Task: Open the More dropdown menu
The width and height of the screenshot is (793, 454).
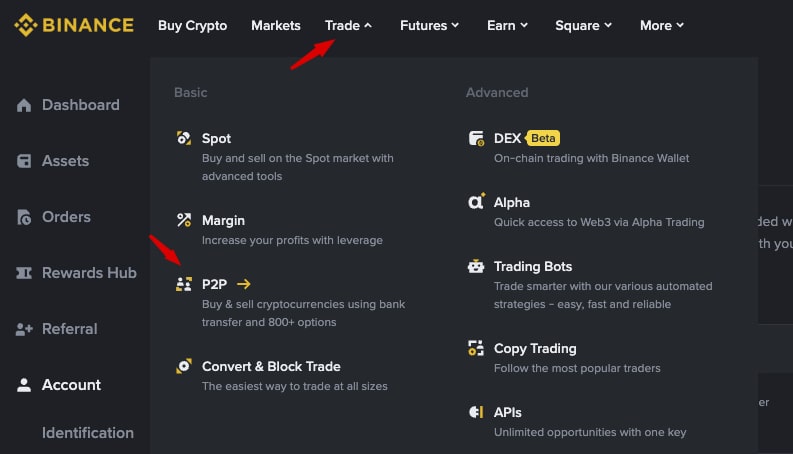Action: [662, 25]
